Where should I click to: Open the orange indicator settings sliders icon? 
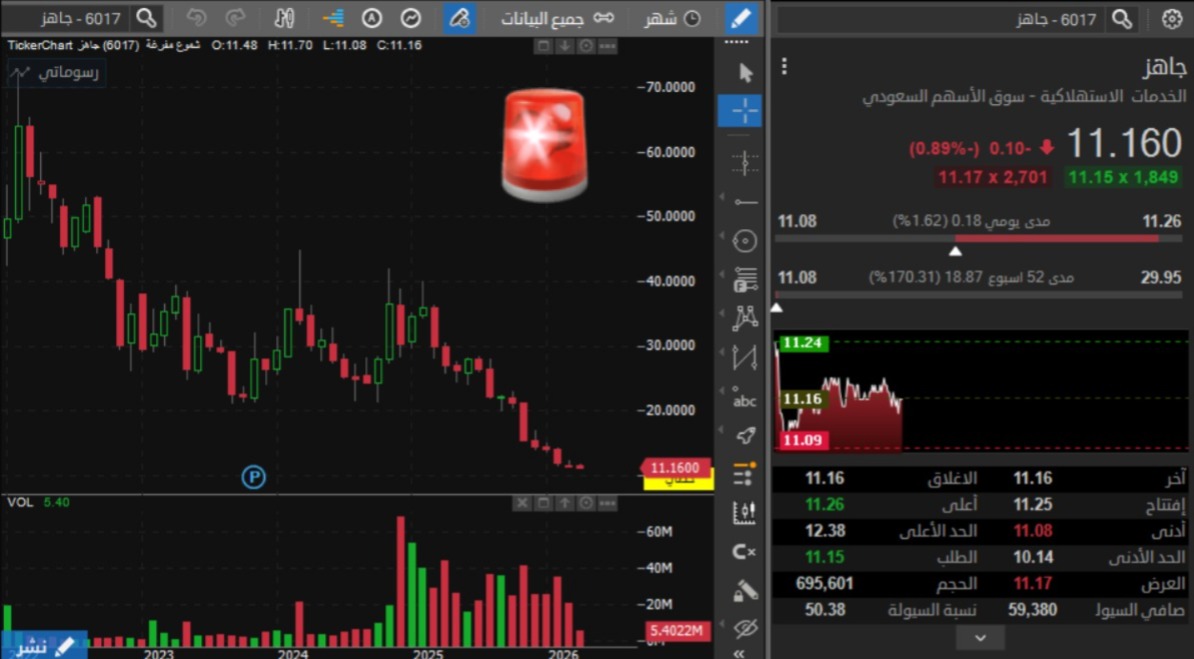[745, 474]
